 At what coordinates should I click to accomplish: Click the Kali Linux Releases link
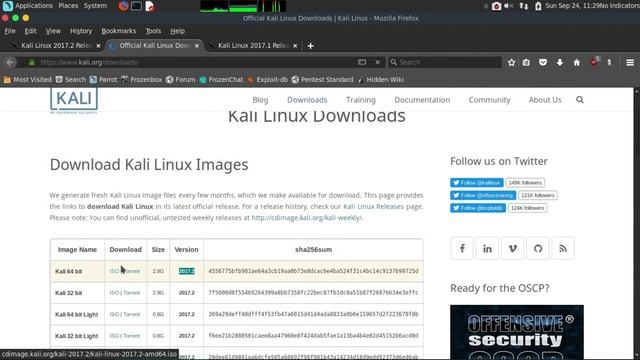tap(373, 207)
